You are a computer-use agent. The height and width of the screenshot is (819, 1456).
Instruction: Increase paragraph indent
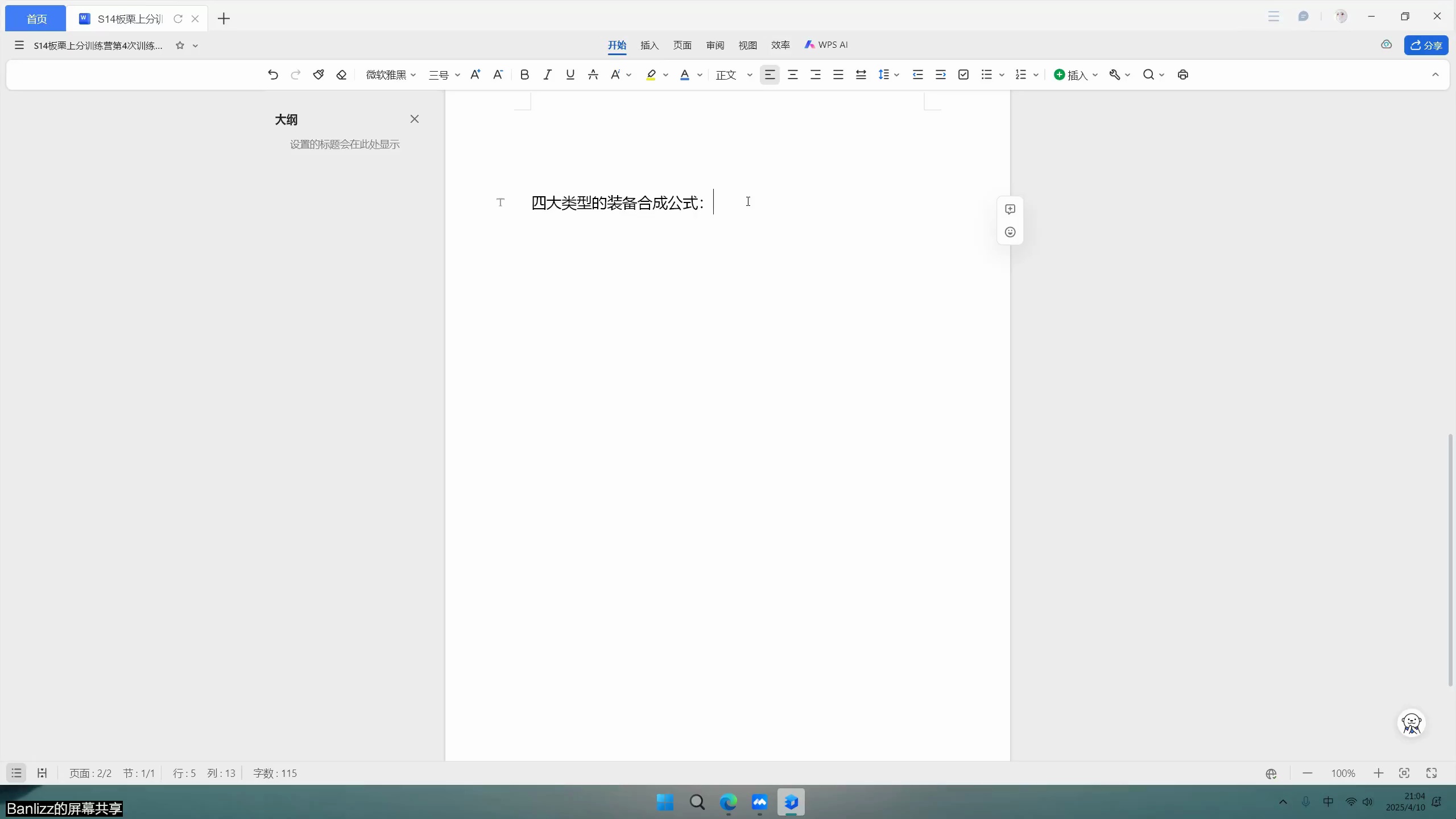coord(940,75)
